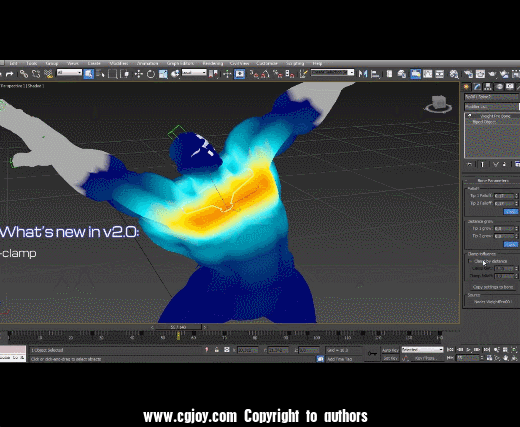520x427 pixels.
Task: Collapse the Bone Parameters rollout
Action: pos(493,180)
